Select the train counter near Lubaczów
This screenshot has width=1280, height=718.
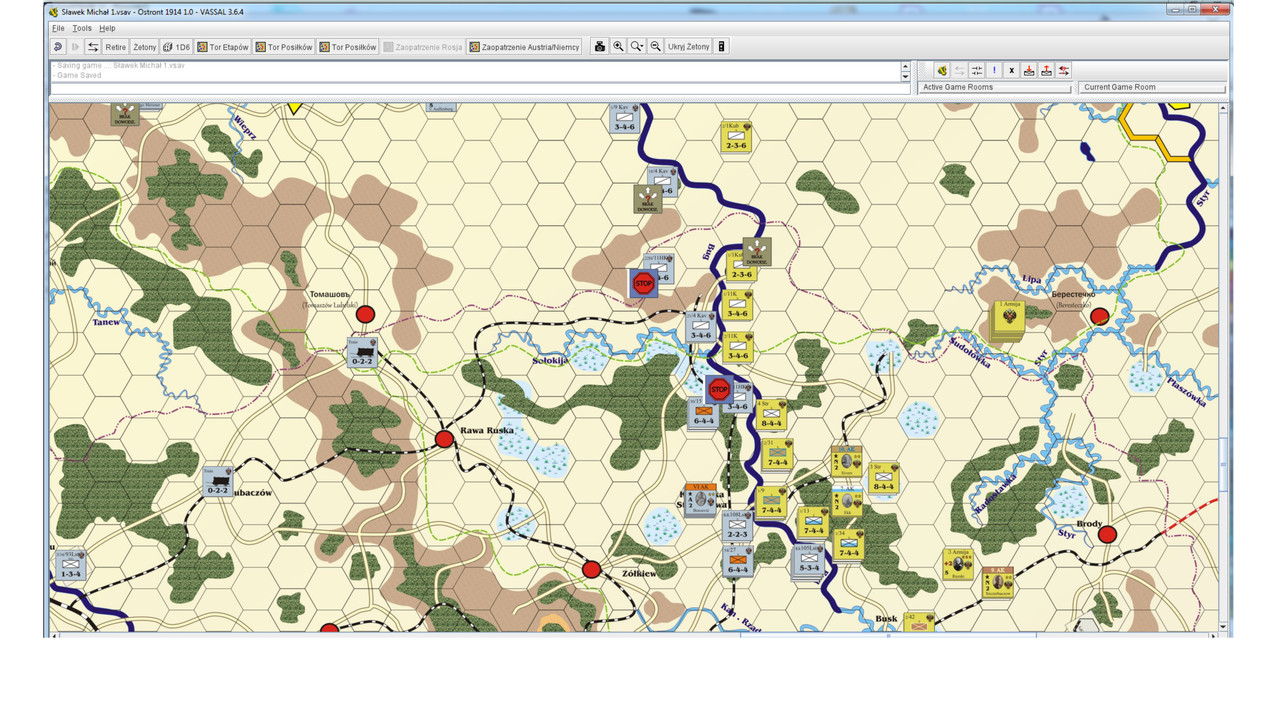[x=217, y=482]
